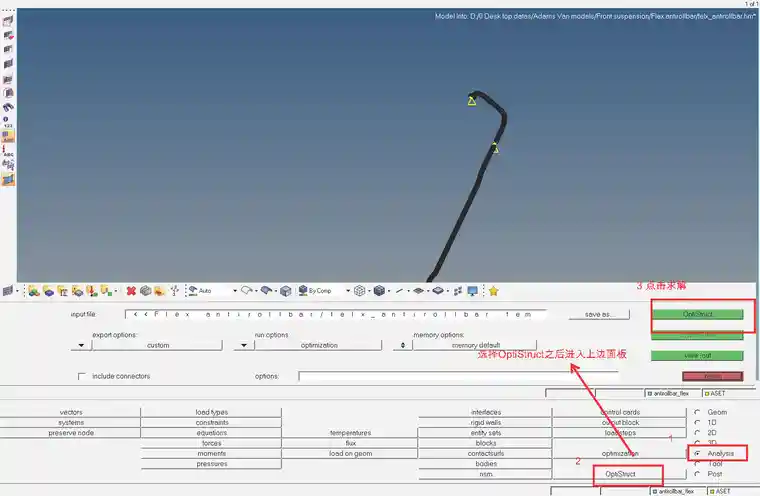
Task: Click the yellow star favorites icon
Action: coord(493,291)
